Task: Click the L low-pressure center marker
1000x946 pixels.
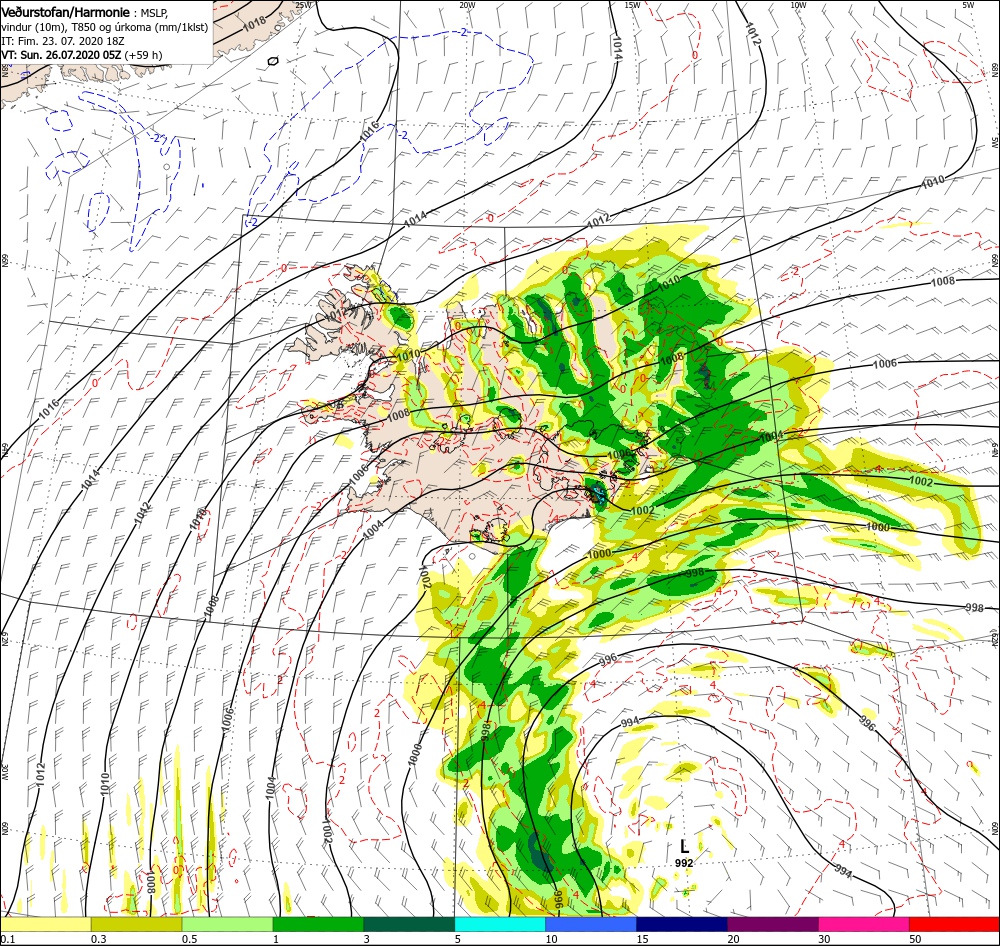Action: [684, 846]
